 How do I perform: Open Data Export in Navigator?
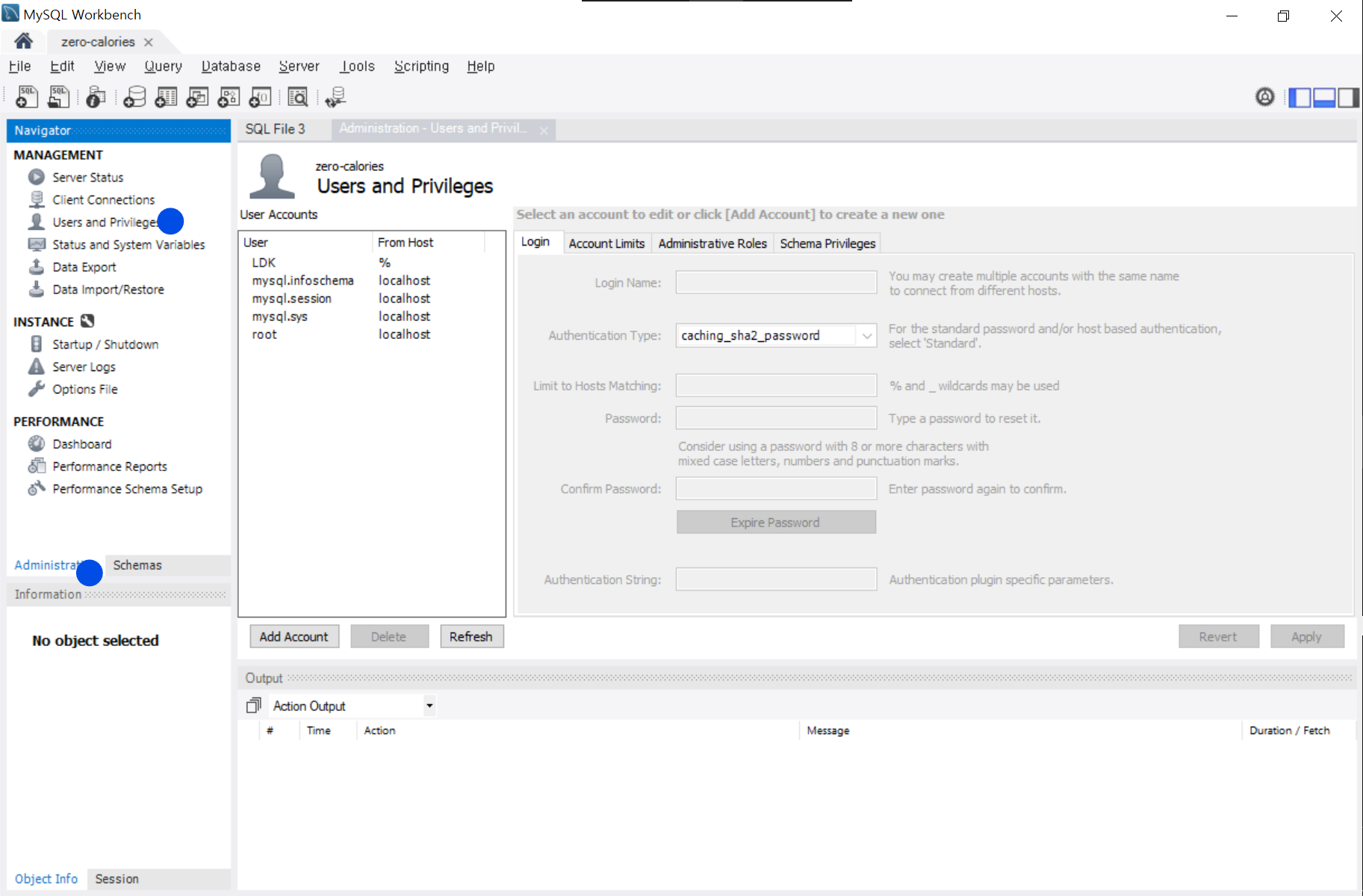click(x=84, y=267)
